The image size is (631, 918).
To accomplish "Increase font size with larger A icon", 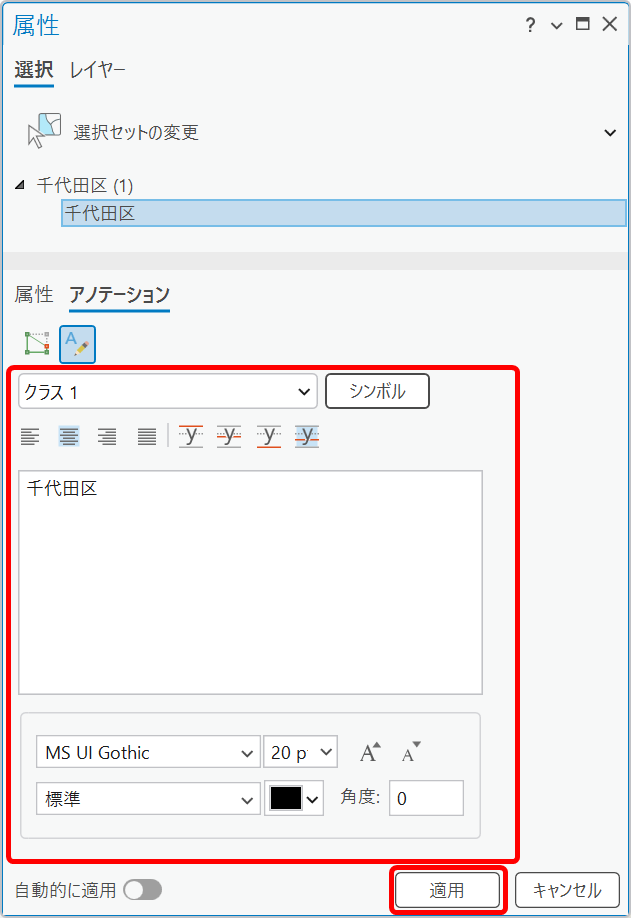I will pos(371,753).
